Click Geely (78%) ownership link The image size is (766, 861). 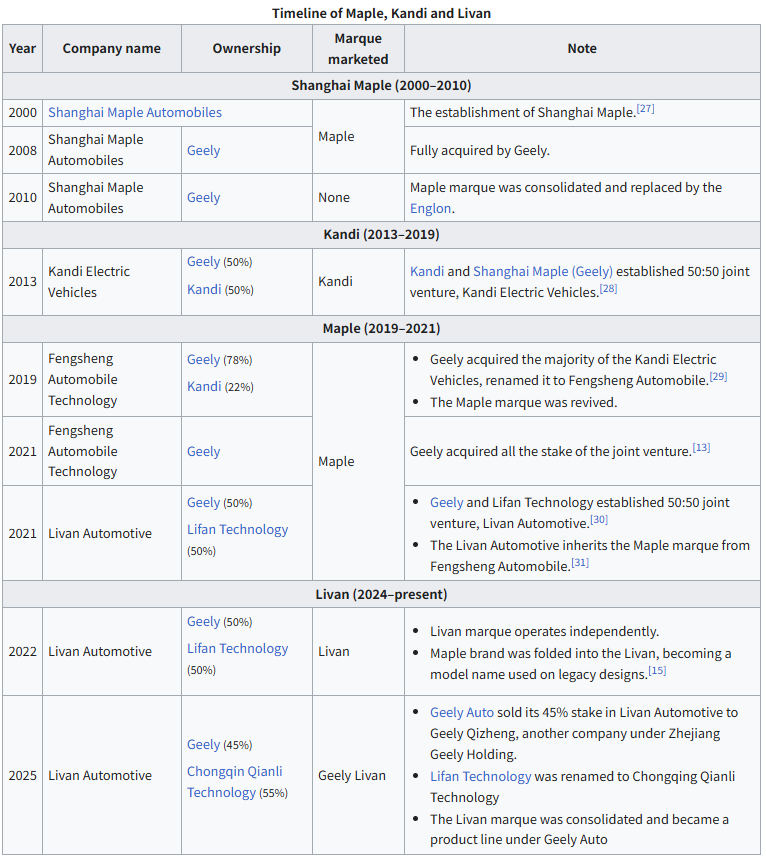(x=203, y=360)
